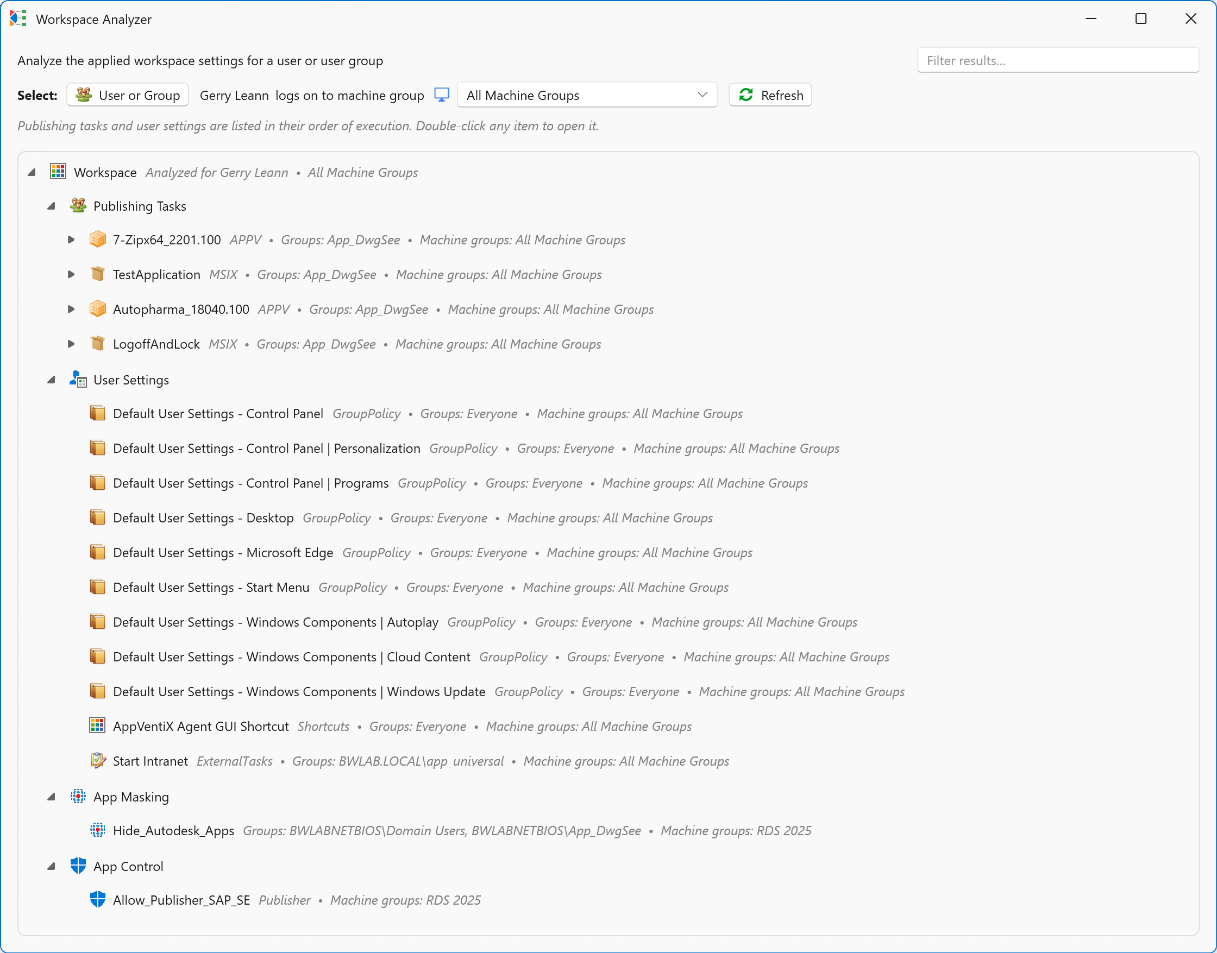
Task: Click the User Settings node icon
Action: 78,379
